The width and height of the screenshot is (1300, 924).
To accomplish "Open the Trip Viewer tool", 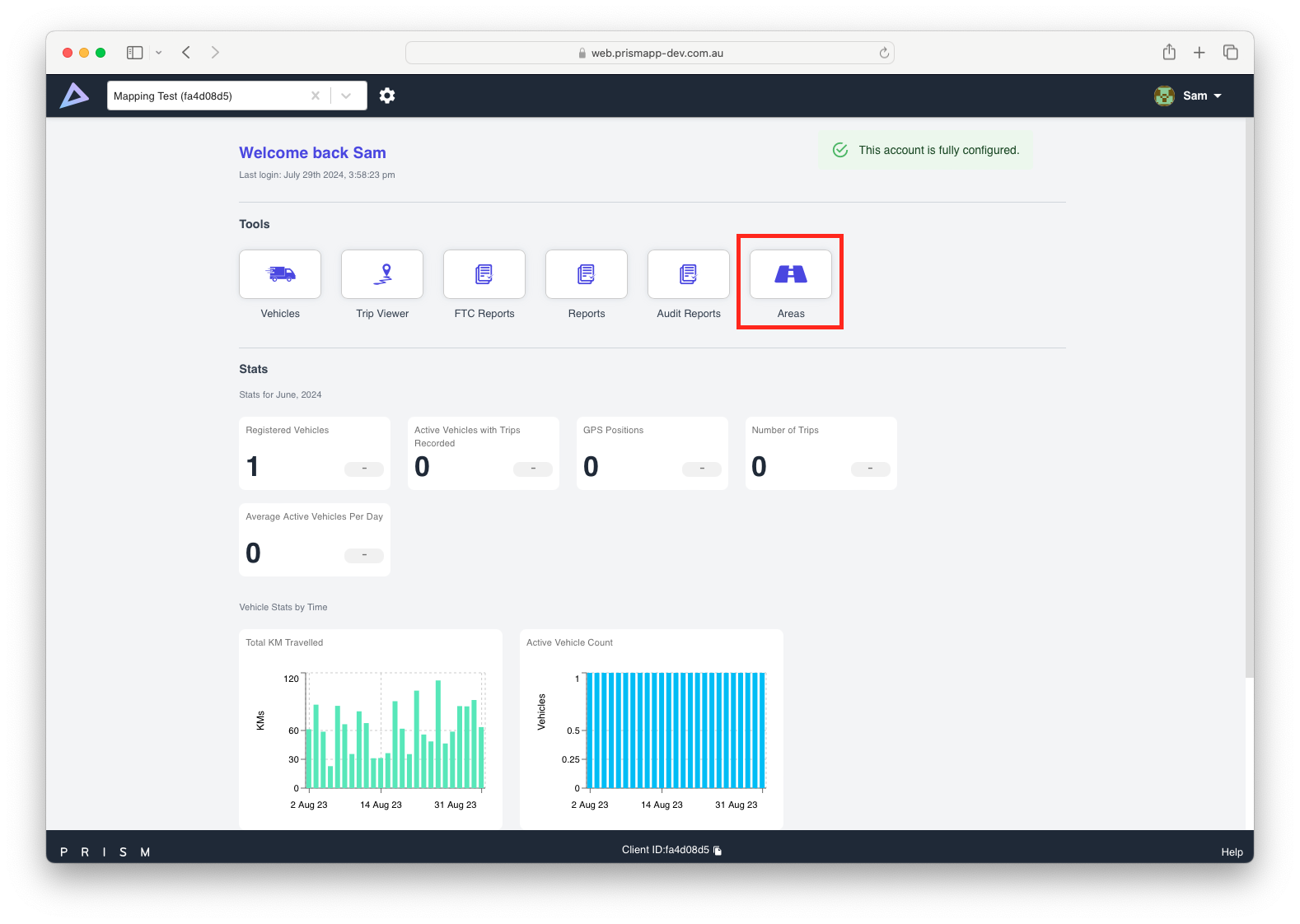I will pos(382,274).
